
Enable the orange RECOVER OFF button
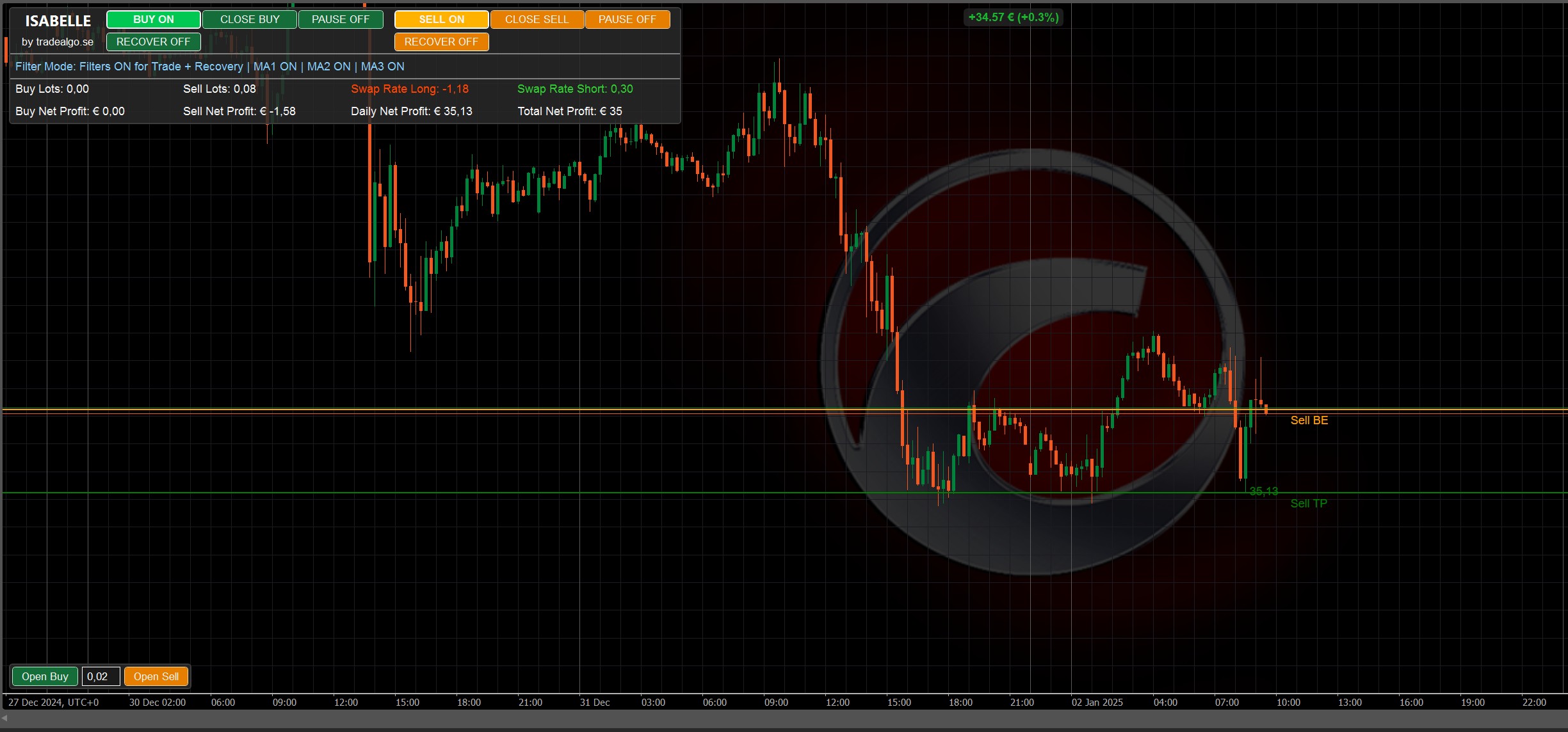click(x=441, y=42)
